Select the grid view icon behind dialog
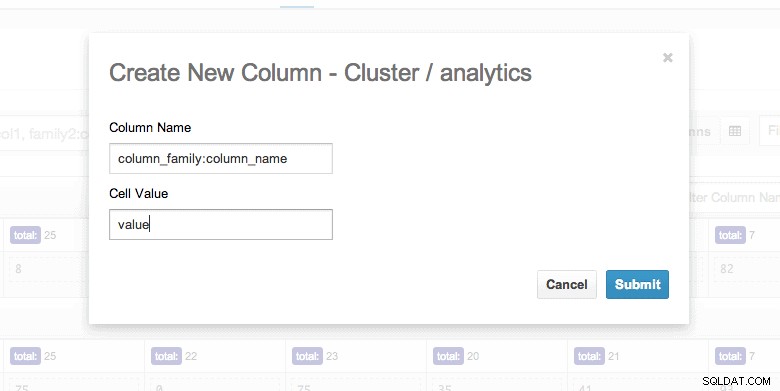 tap(735, 131)
